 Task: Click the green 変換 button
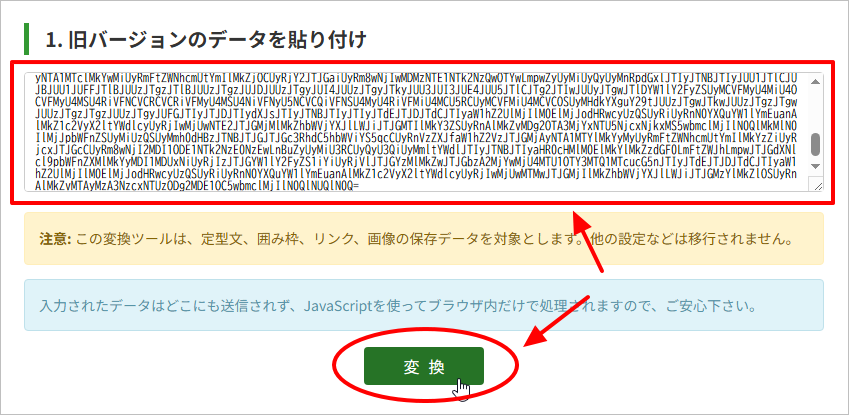424,367
